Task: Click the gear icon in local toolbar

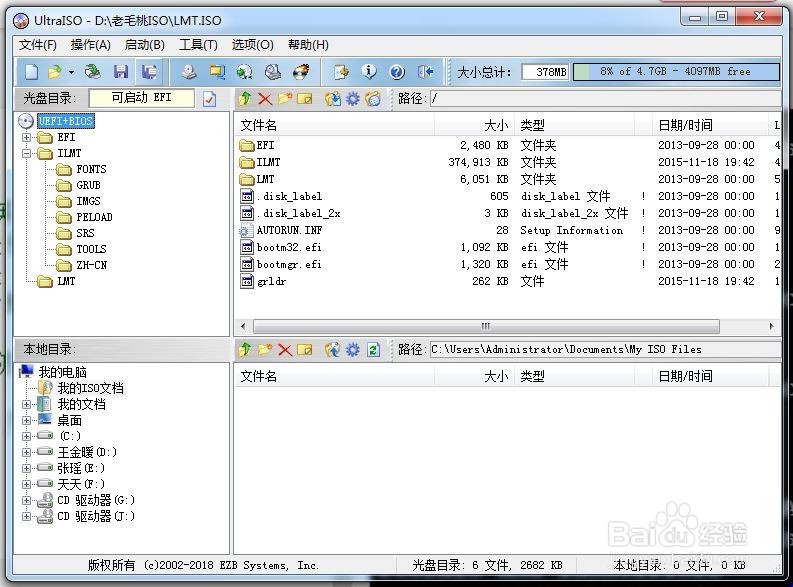Action: click(353, 349)
